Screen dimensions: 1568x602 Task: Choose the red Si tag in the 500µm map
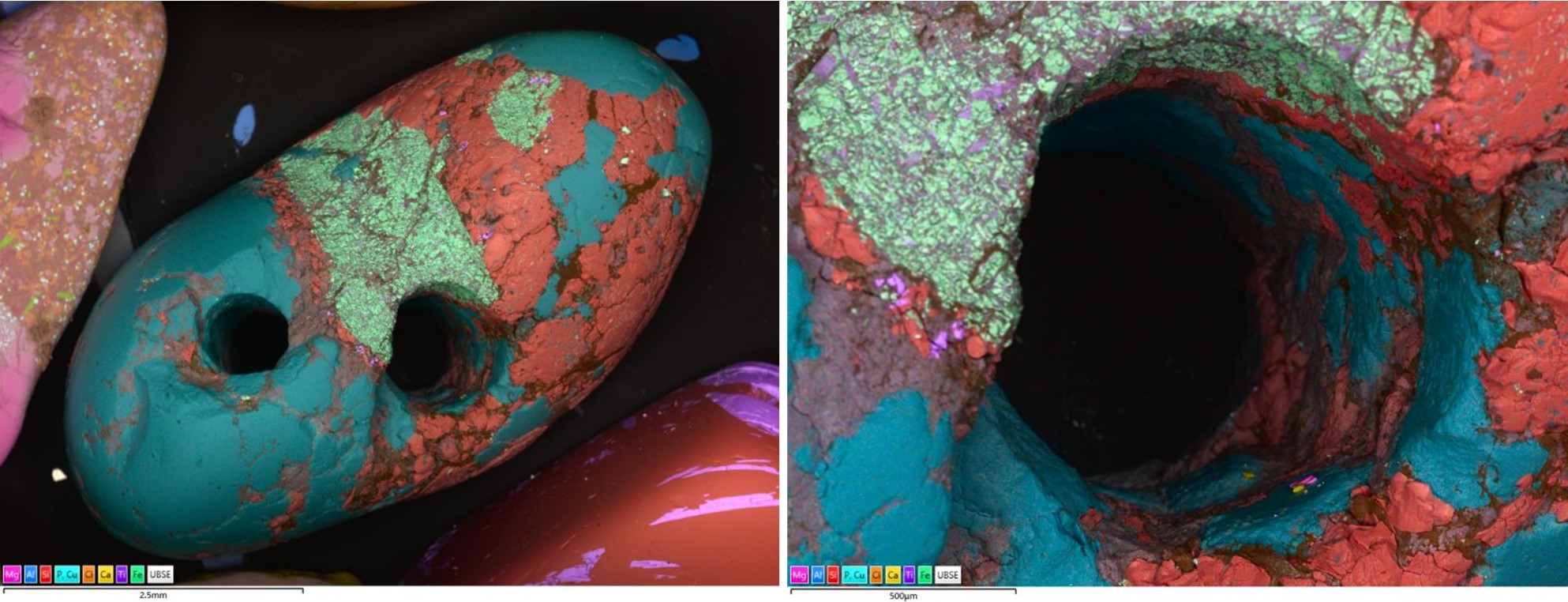(833, 575)
